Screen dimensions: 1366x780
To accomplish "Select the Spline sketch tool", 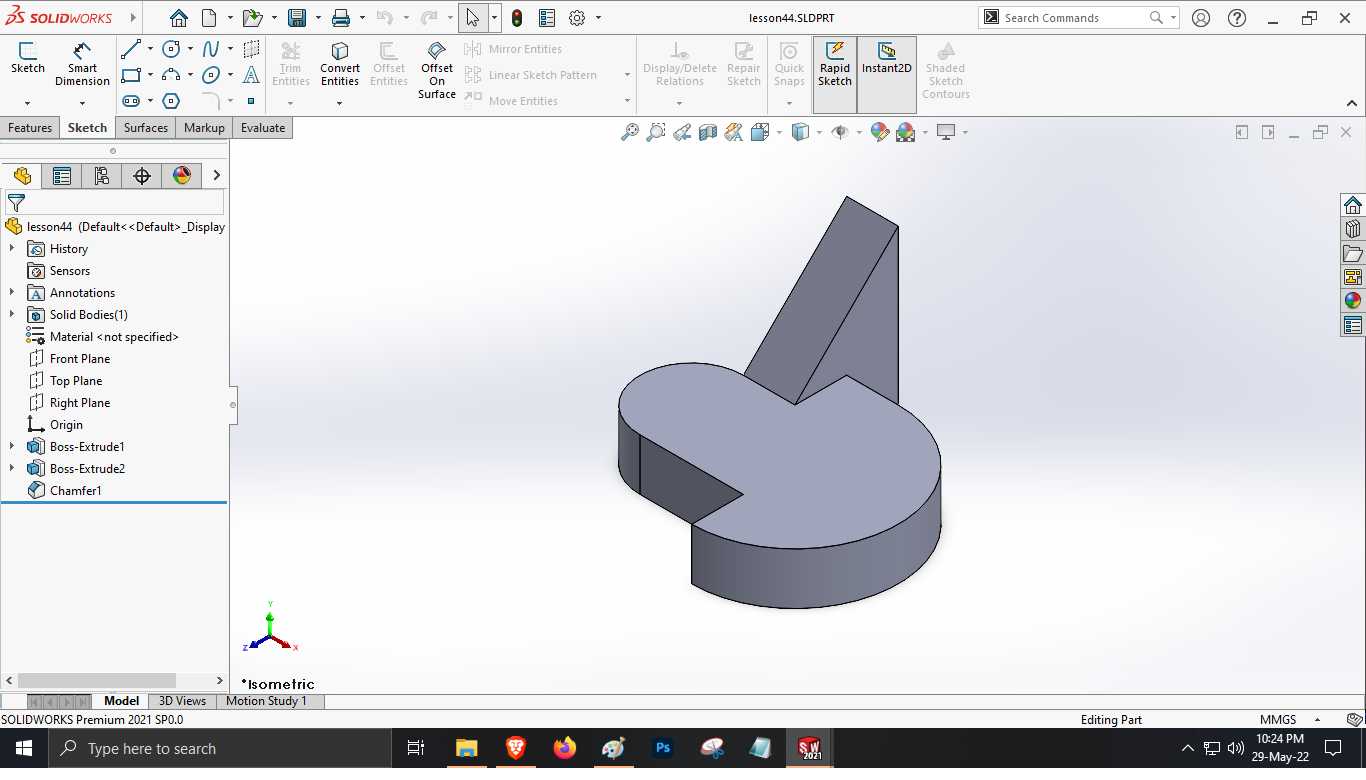I will click(211, 49).
